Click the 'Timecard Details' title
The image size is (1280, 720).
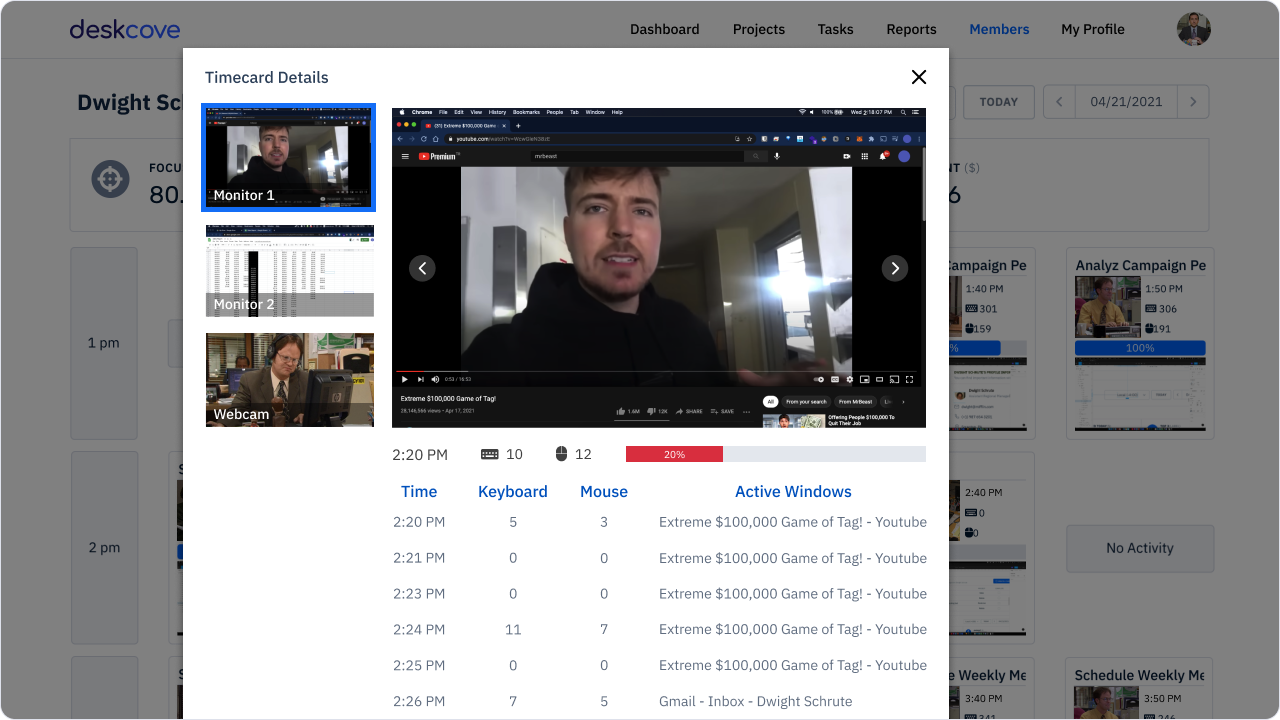tap(267, 77)
